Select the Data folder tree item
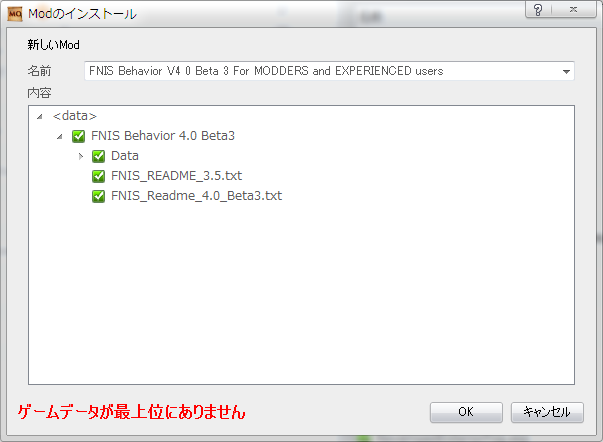This screenshot has height=442, width=603. coord(125,156)
